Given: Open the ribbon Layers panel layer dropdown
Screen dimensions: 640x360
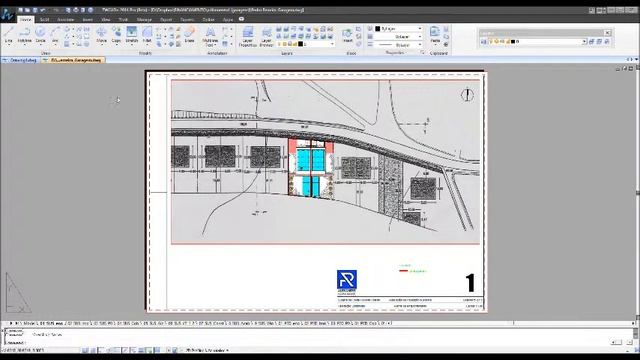Looking at the screenshot, I should coord(332,44).
